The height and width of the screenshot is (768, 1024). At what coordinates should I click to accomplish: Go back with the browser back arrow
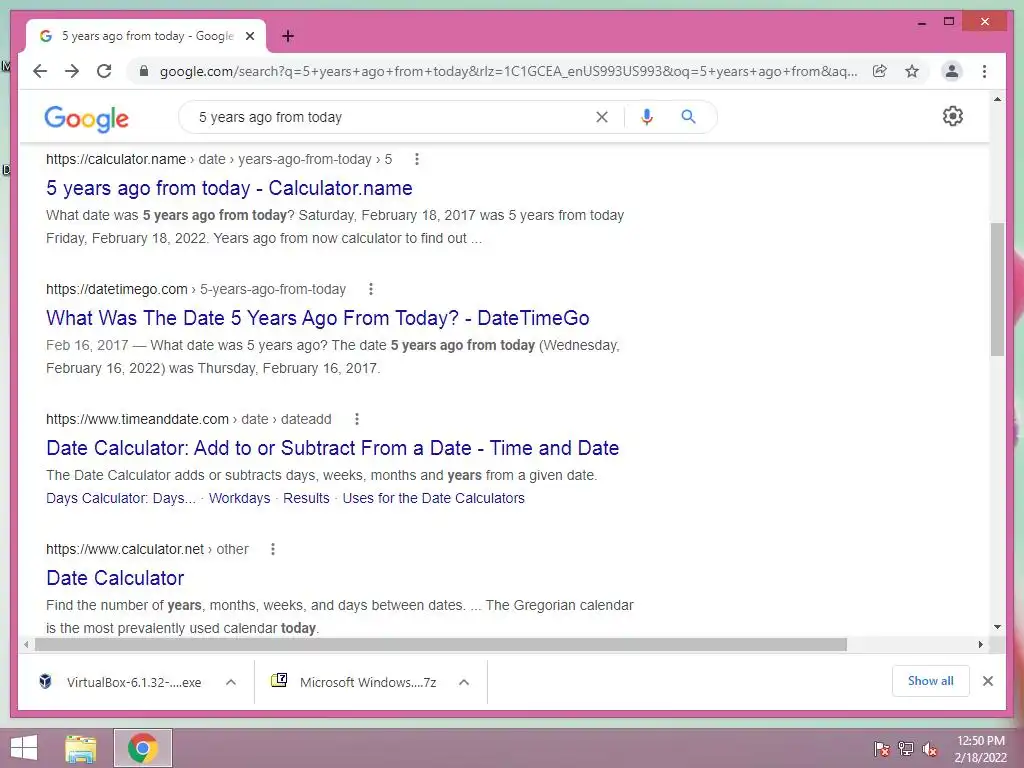(40, 71)
